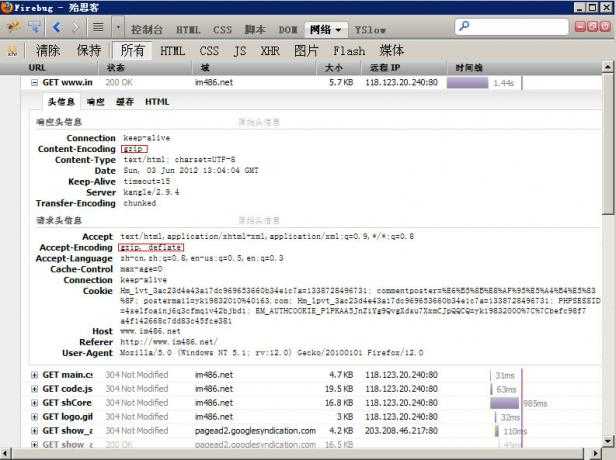
Task: Open the command line list icon
Action: point(98,27)
